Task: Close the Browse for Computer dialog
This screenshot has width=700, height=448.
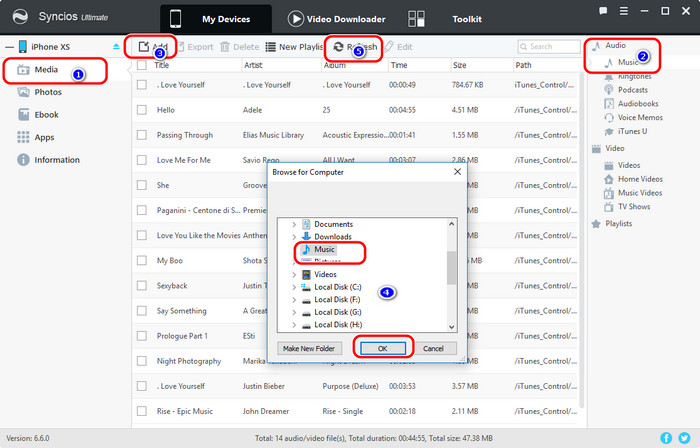Action: click(457, 172)
